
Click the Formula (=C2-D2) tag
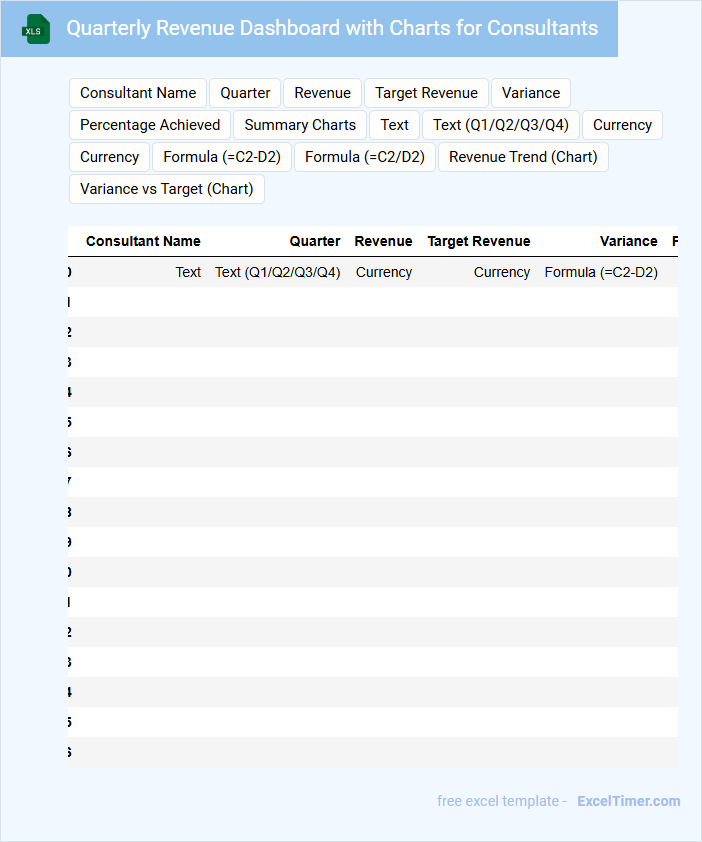(x=222, y=157)
